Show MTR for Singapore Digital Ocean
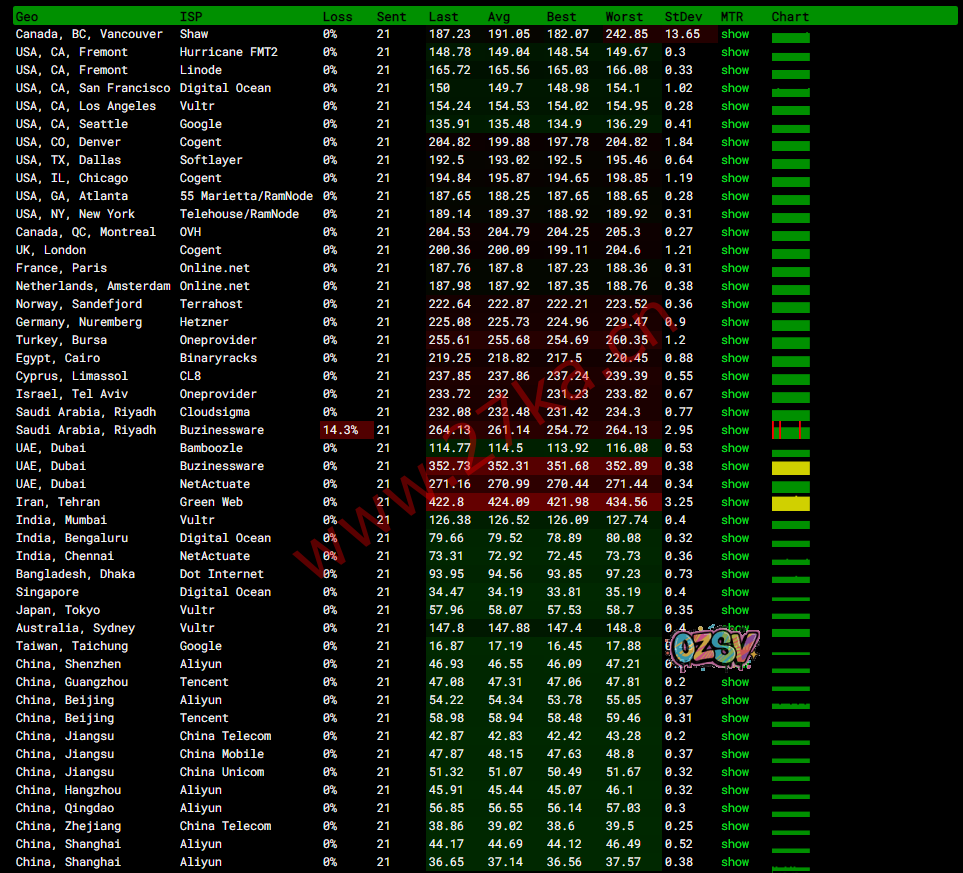 735,592
